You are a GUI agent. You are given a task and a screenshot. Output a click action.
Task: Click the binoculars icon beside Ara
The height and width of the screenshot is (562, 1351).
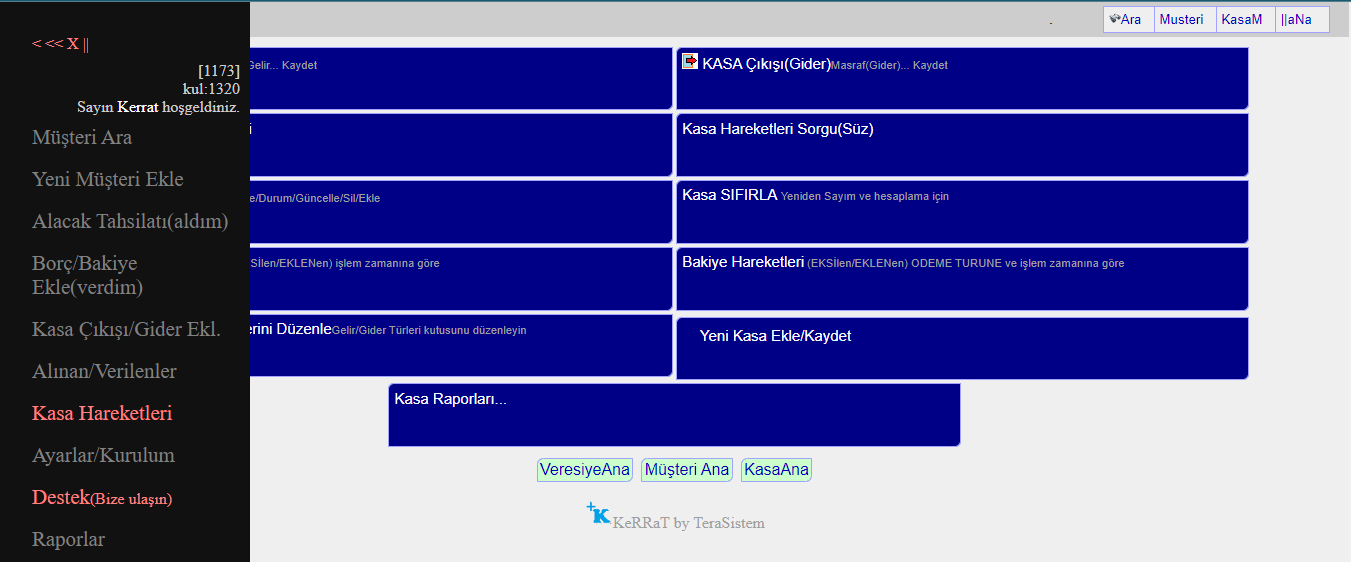(x=1114, y=19)
